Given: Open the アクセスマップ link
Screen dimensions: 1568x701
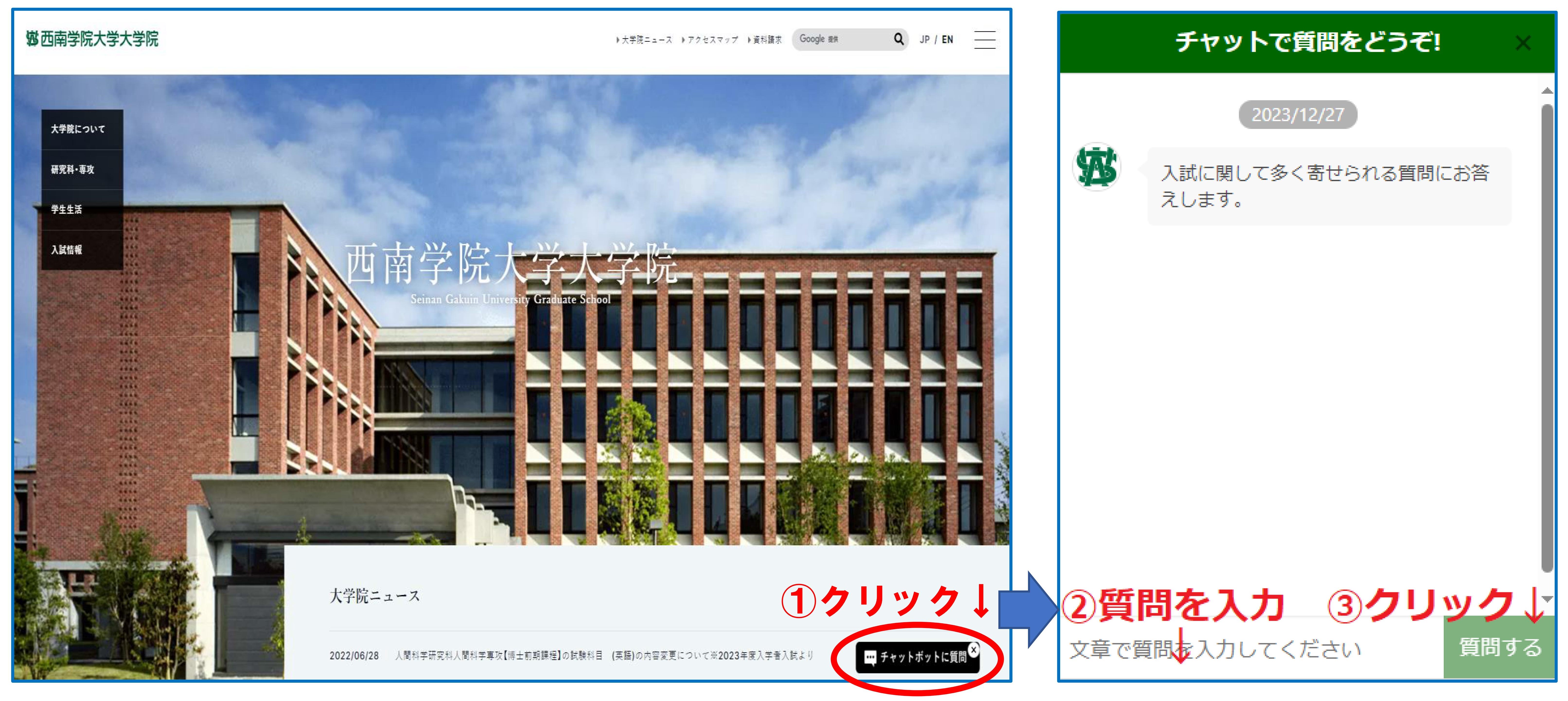Looking at the screenshot, I should [710, 40].
